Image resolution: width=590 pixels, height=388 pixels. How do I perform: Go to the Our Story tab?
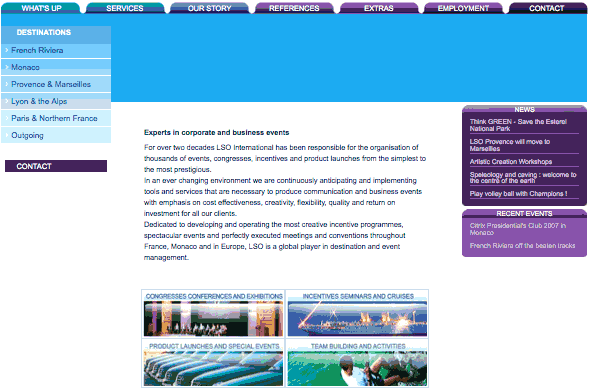[x=209, y=8]
